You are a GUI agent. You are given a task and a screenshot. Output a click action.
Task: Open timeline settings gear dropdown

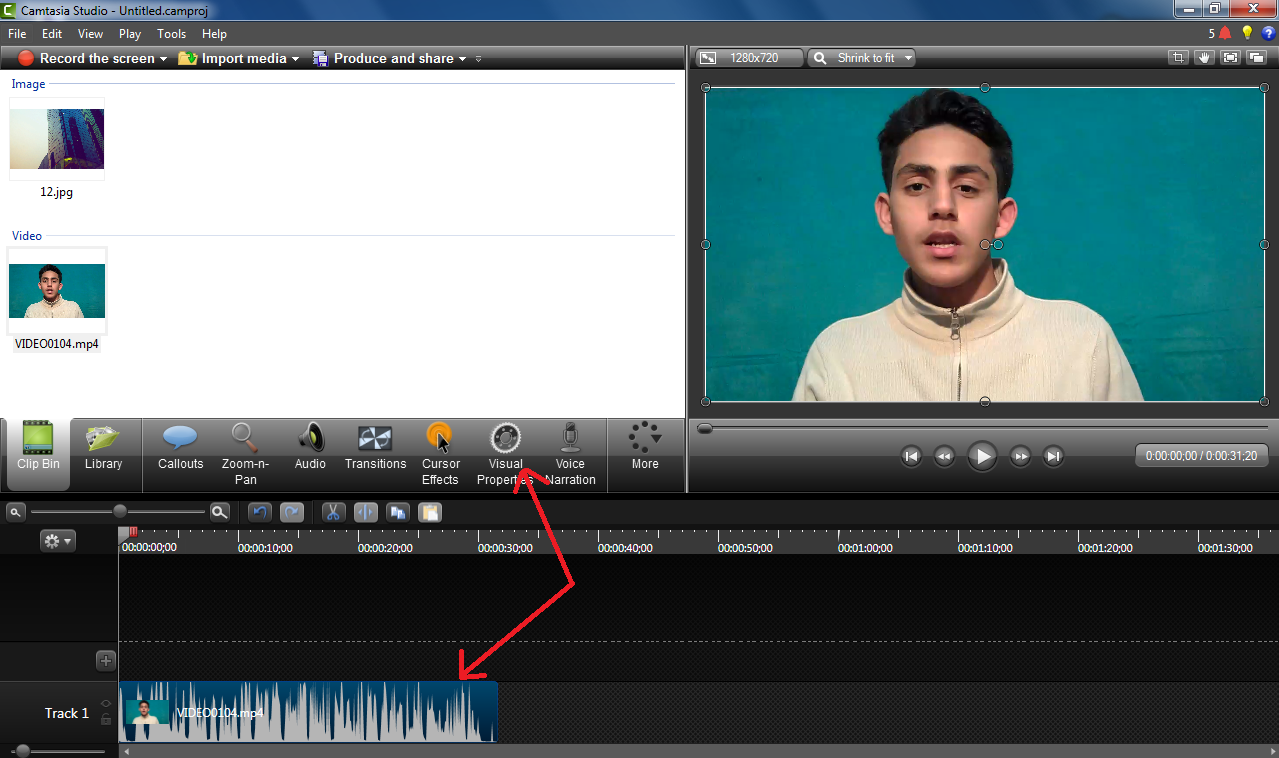tap(58, 541)
